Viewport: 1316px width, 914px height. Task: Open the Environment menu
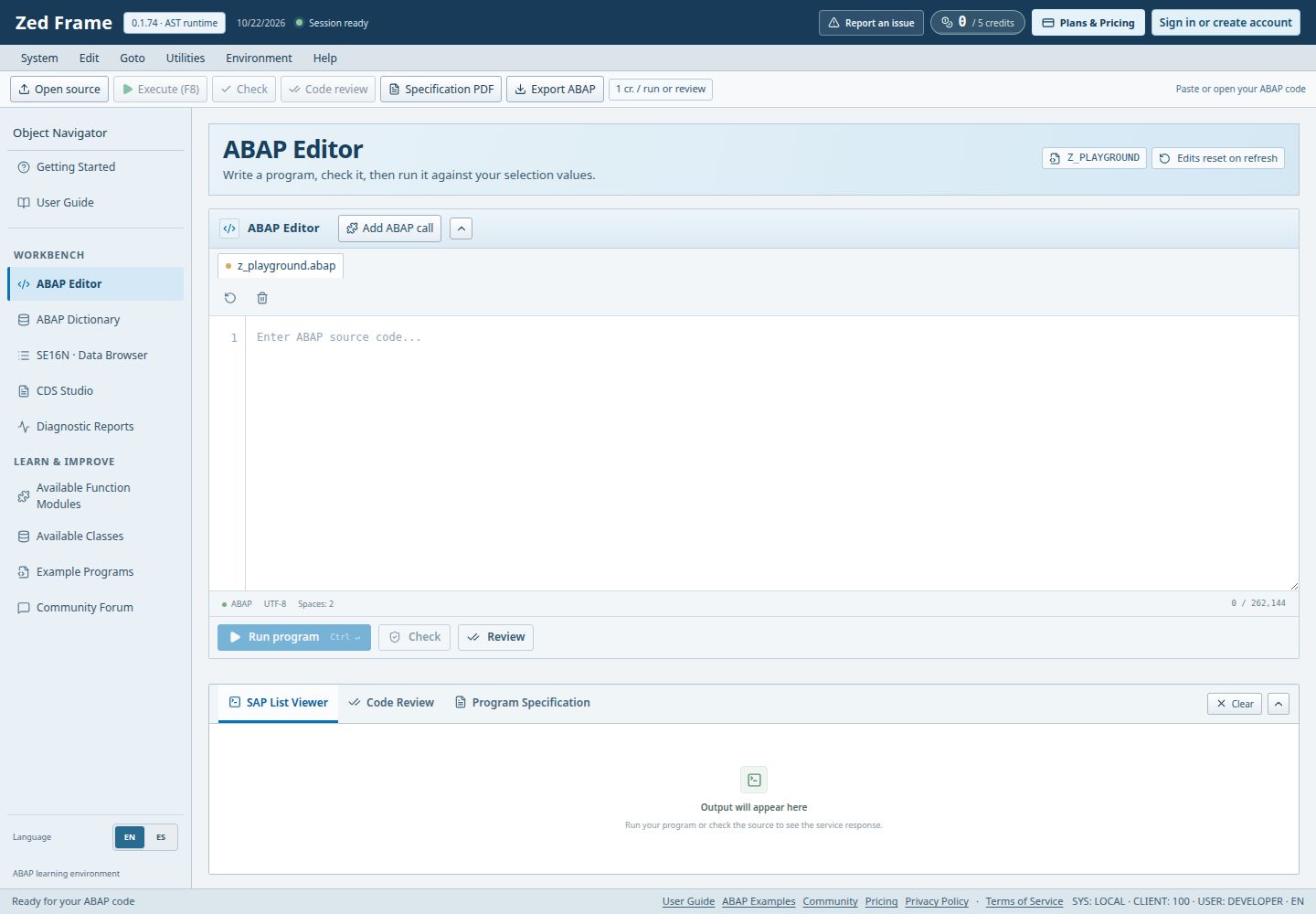[260, 58]
